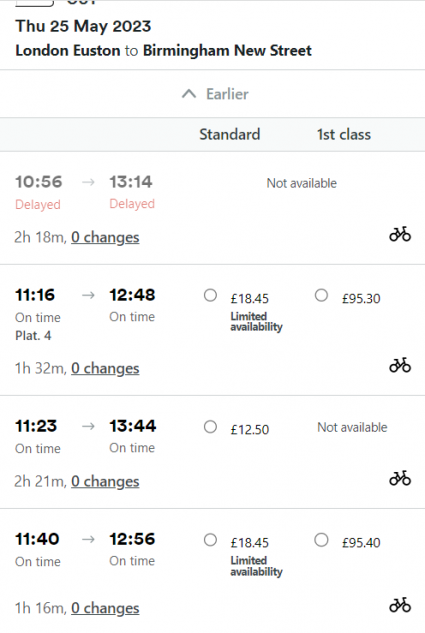
Task: Click the Earlier chevron arrow icon
Action: pos(189,94)
